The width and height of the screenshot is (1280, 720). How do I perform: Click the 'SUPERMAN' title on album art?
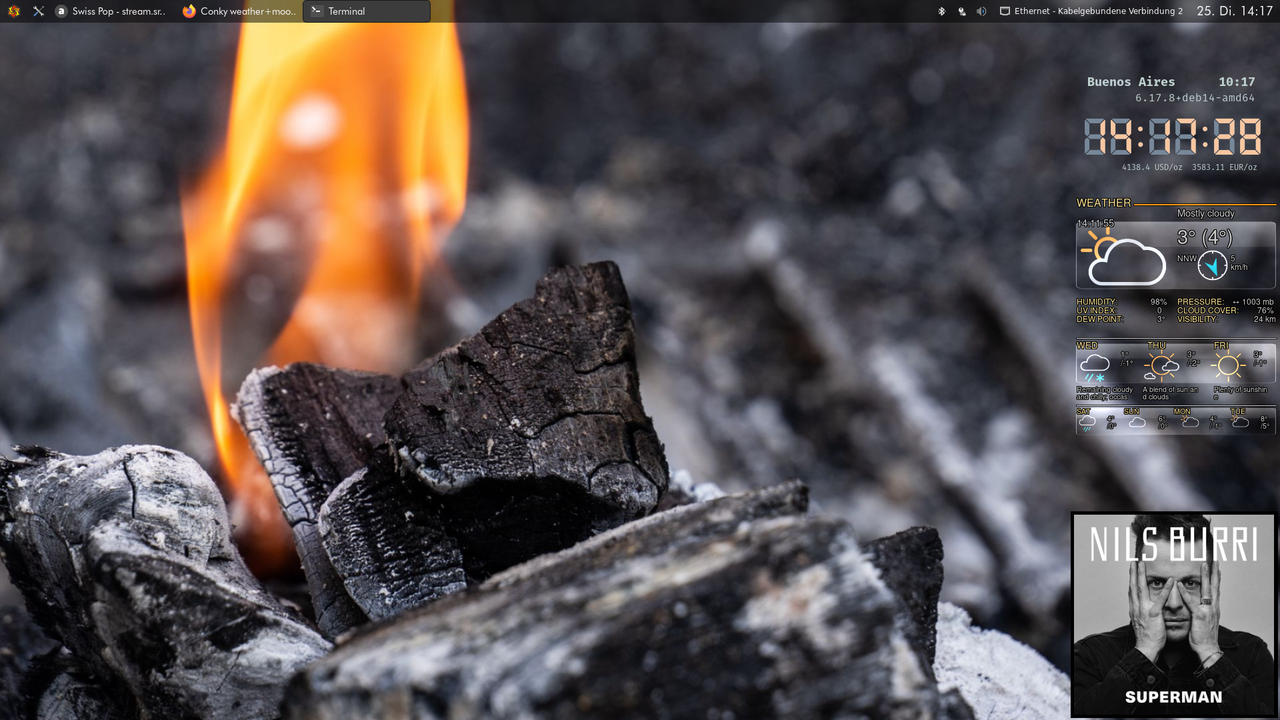1173,697
